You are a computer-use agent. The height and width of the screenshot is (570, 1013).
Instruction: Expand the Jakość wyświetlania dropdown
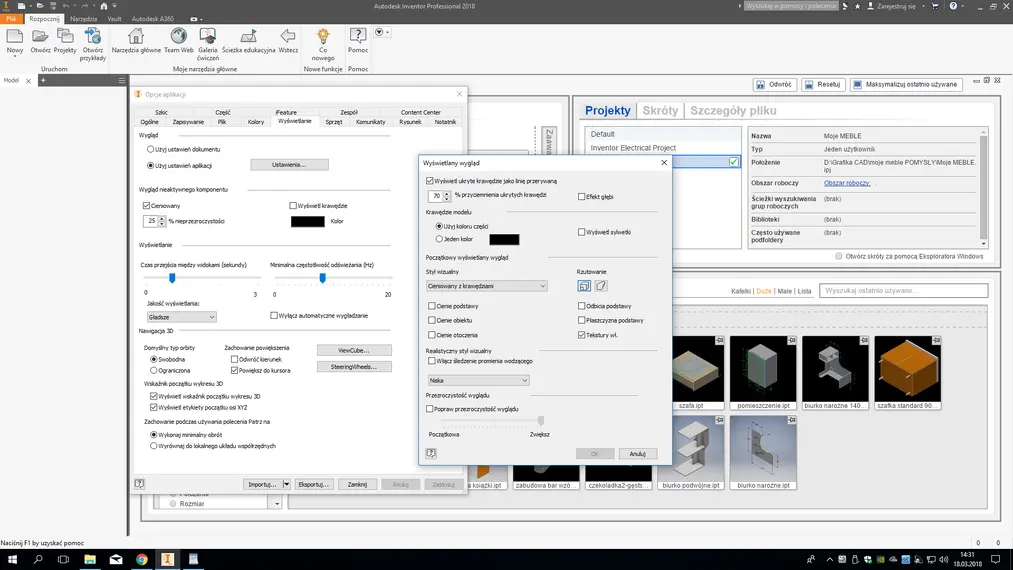[182, 317]
